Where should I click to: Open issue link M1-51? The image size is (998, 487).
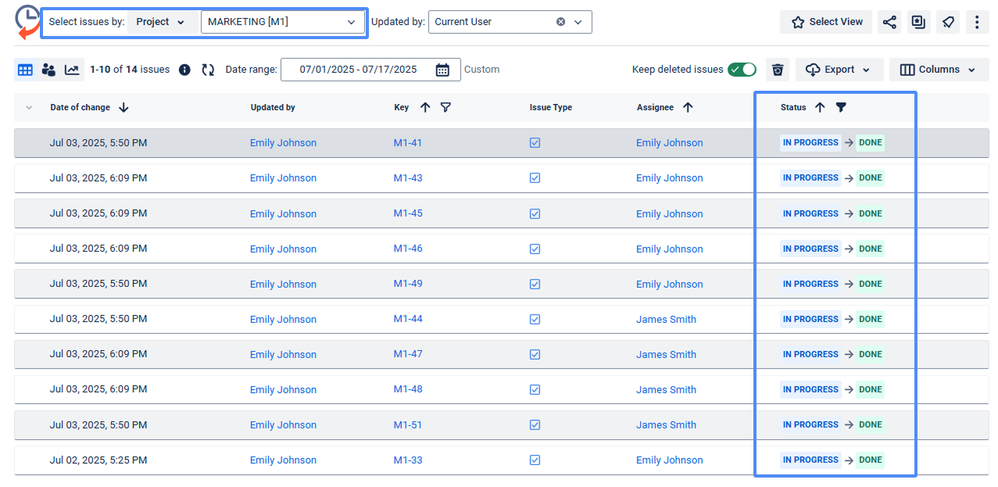pos(407,425)
